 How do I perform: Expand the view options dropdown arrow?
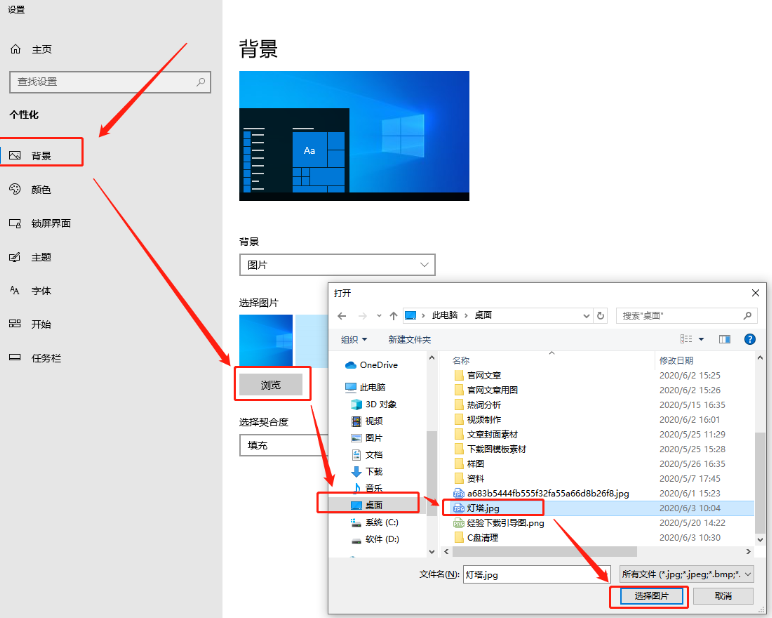click(701, 340)
